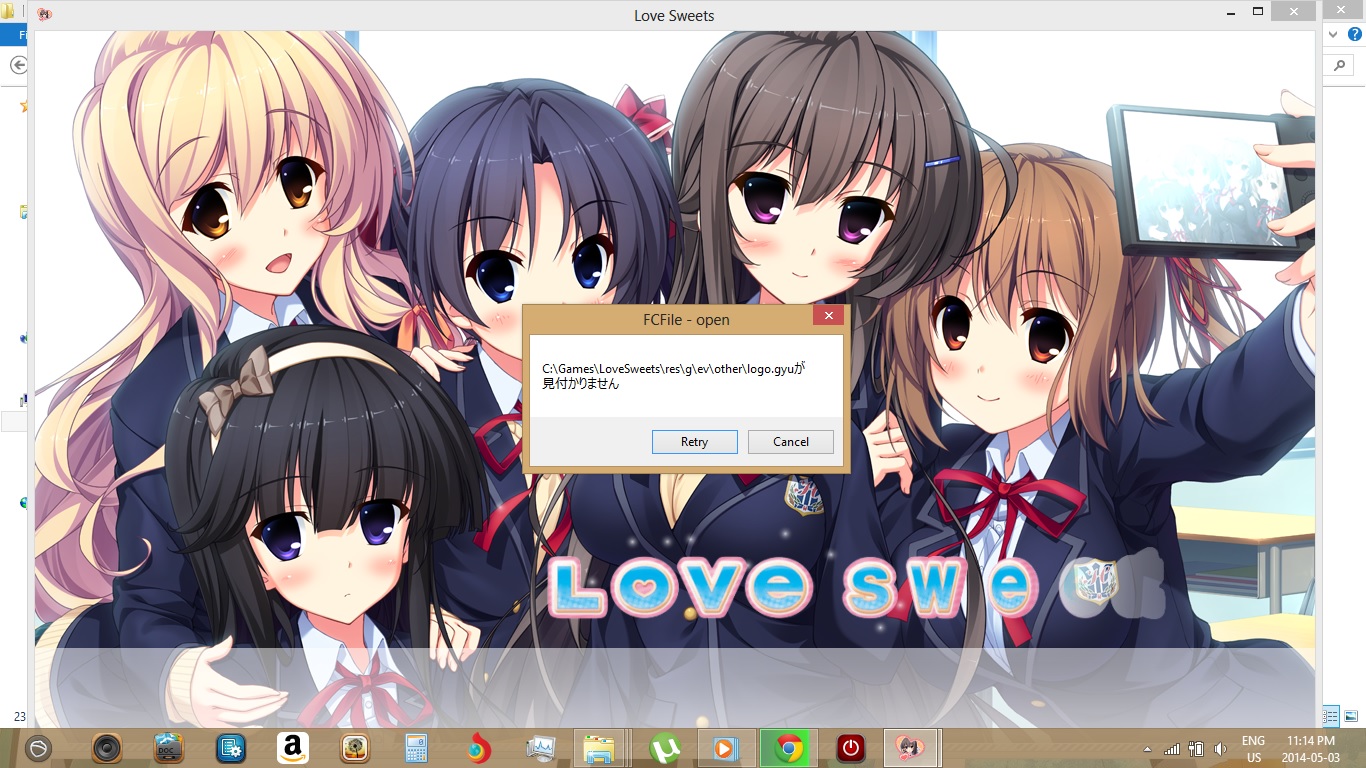Open the speaker app in the taskbar
The height and width of the screenshot is (768, 1366).
107,748
